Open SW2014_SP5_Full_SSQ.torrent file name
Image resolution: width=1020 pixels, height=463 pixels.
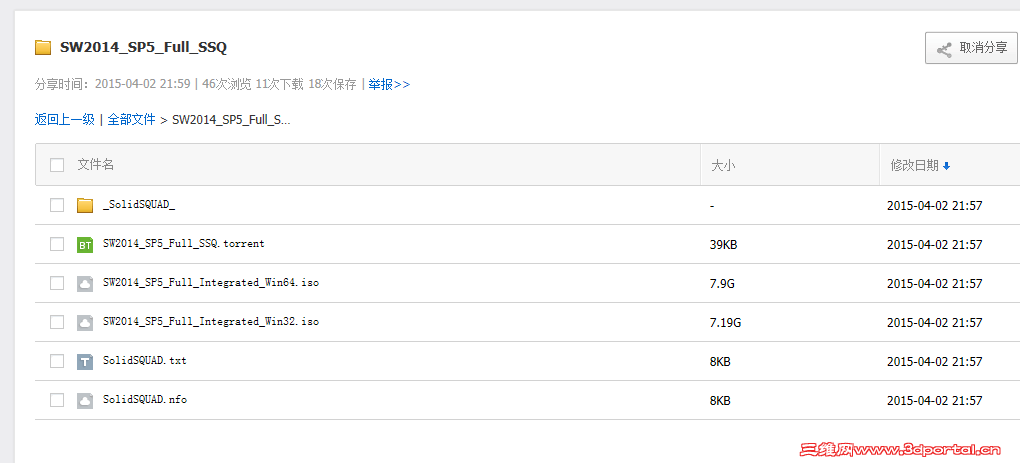click(184, 244)
